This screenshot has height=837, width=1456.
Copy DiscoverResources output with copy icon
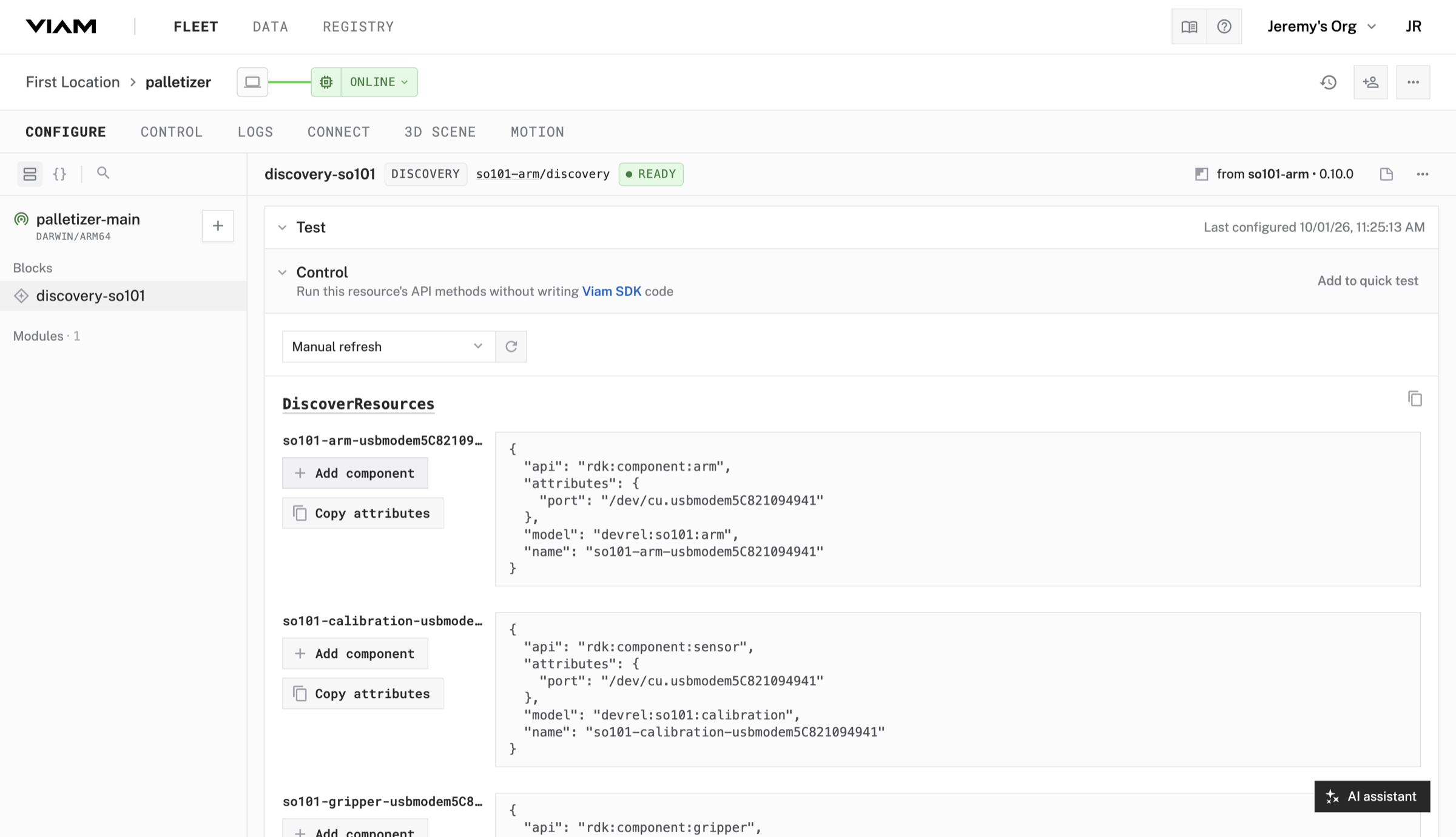1415,399
